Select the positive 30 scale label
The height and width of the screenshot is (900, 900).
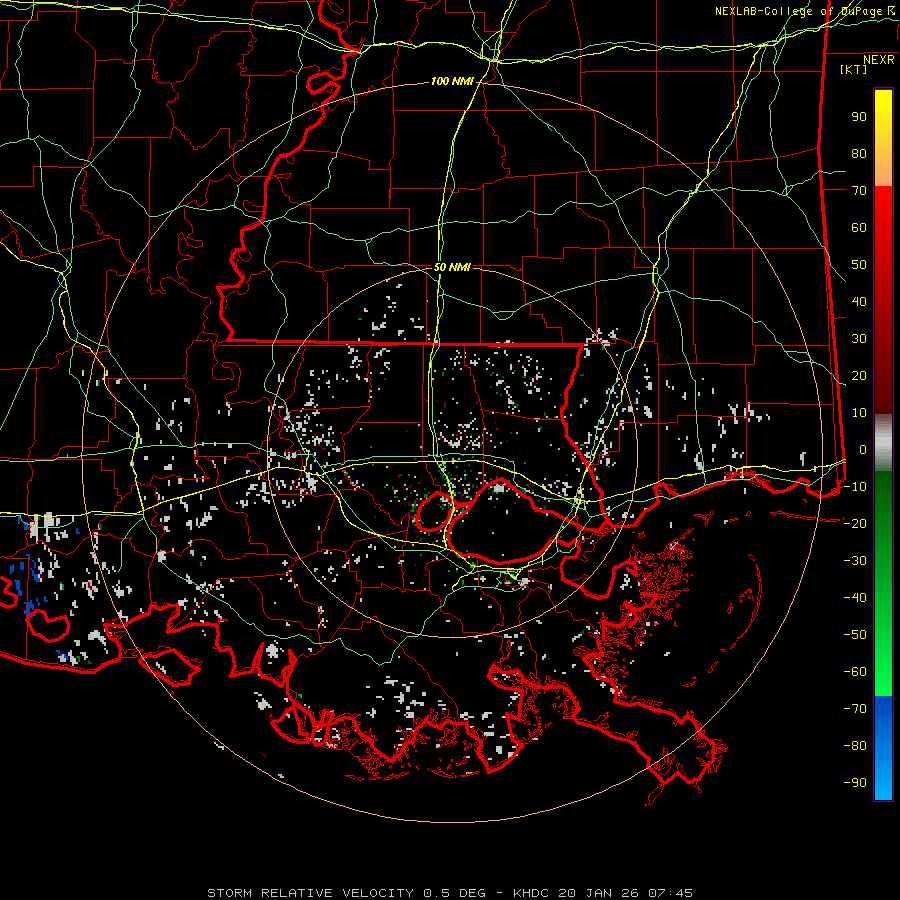[x=859, y=339]
